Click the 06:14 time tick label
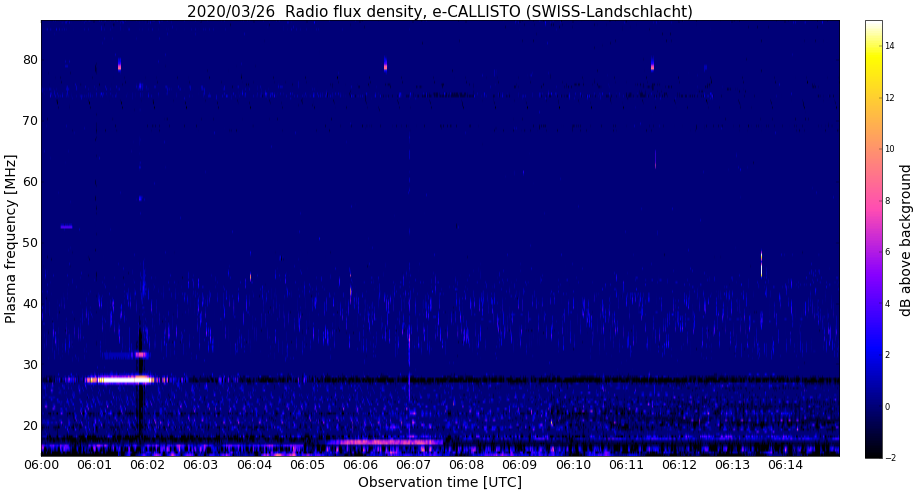This screenshot has height=494, width=919. (x=787, y=465)
